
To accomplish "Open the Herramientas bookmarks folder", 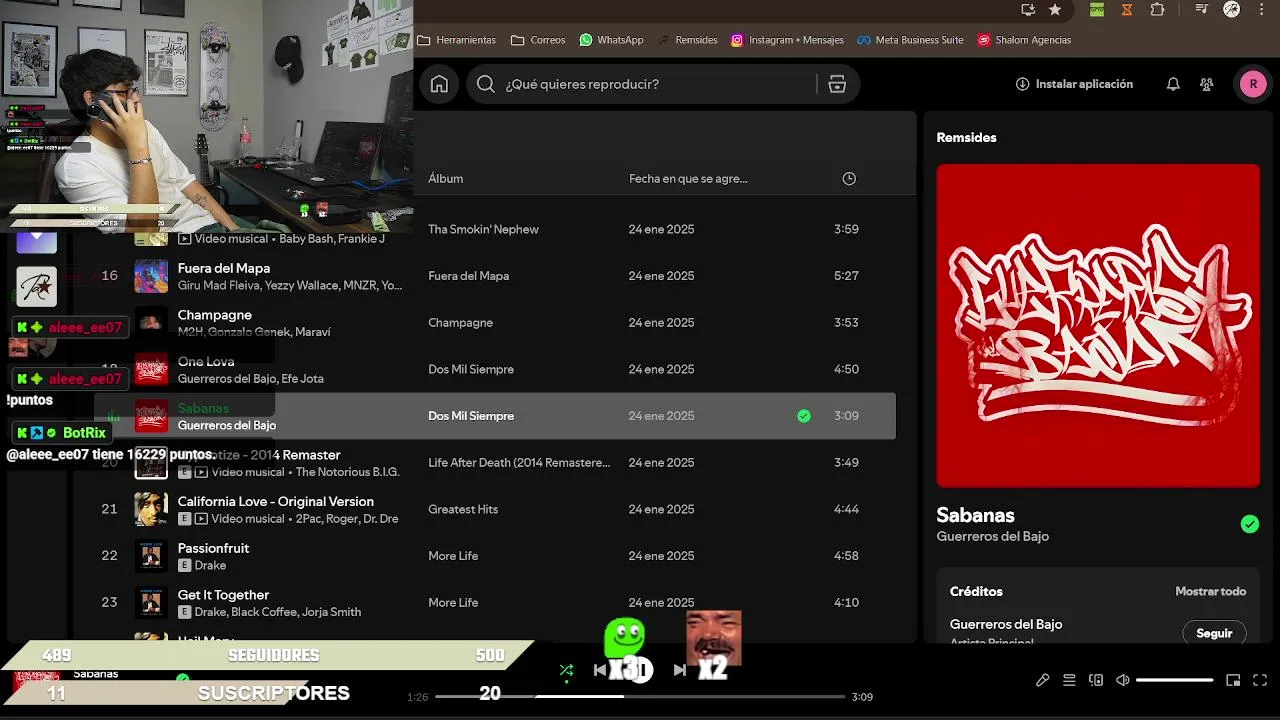I will click(456, 40).
